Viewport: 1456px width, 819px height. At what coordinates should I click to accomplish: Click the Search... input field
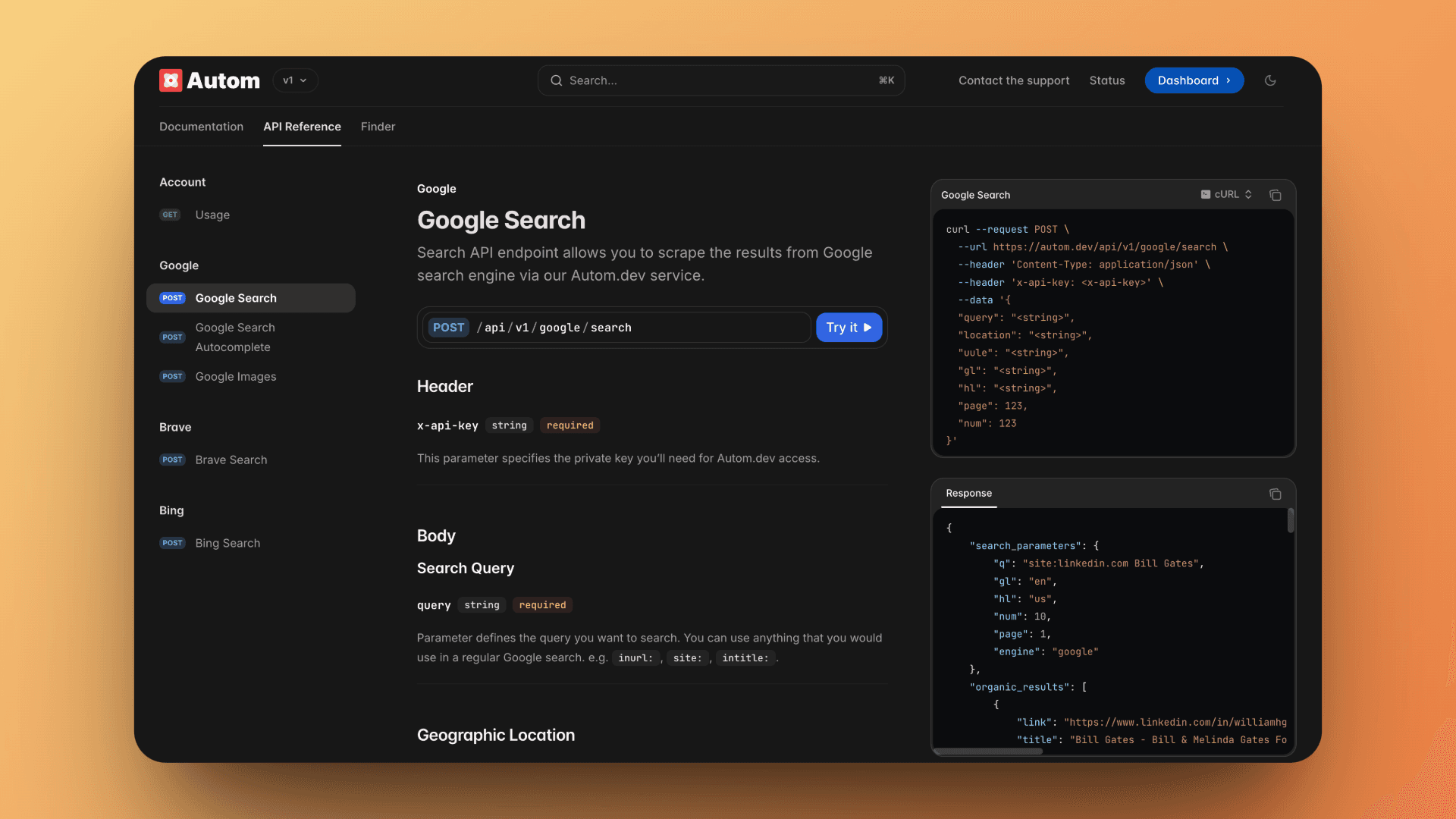[720, 80]
